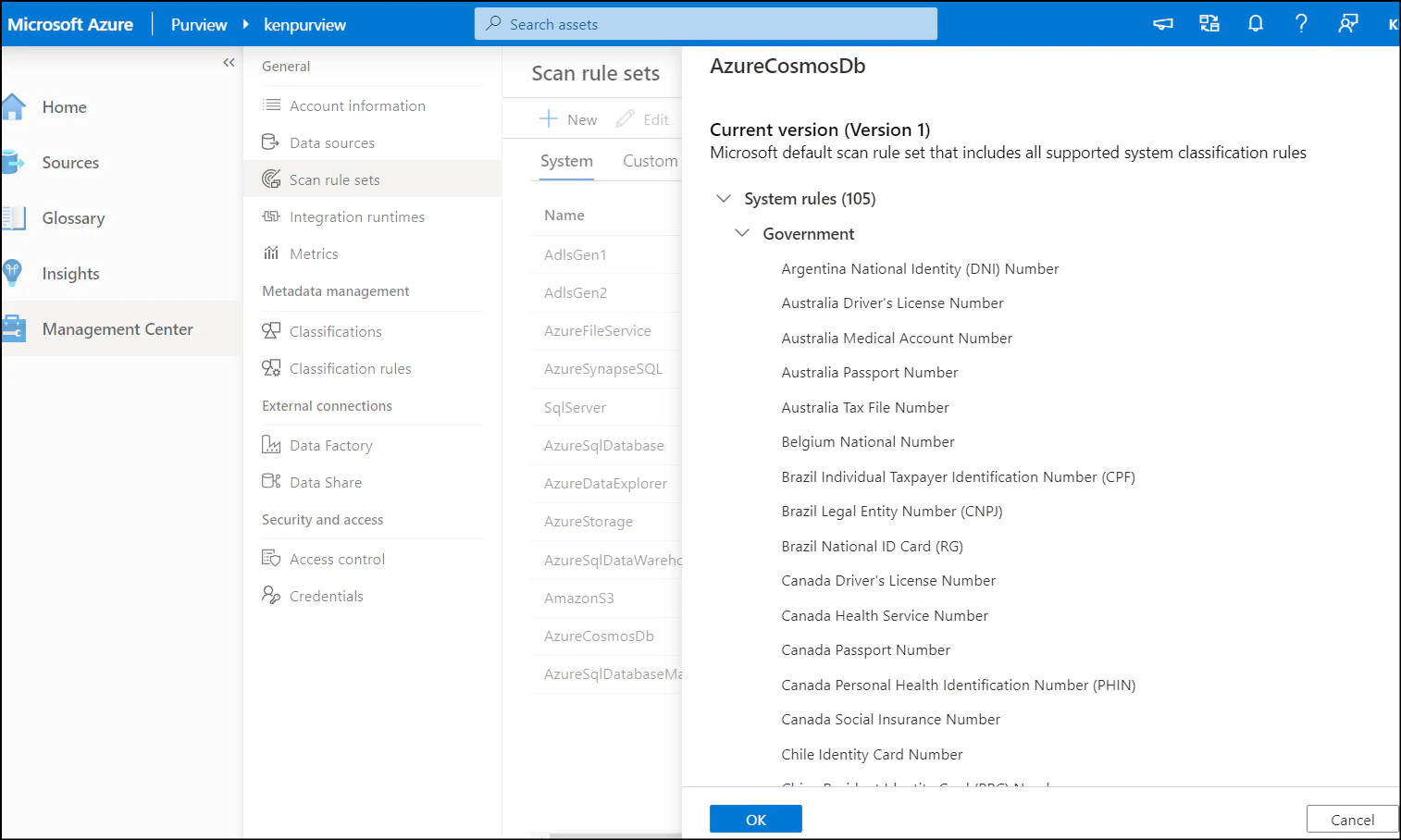Collapse the System rules (105) section
Image resolution: width=1401 pixels, height=840 pixels.
click(724, 199)
